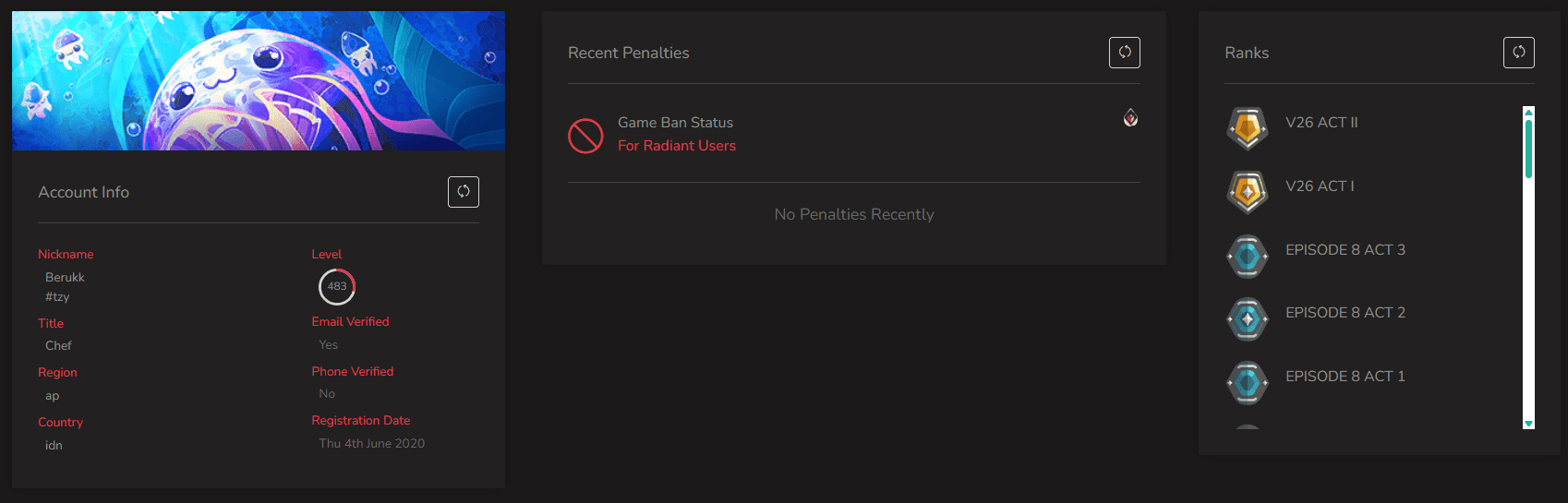Click the EPISODE 8 ACT 2 label
The width and height of the screenshot is (1568, 503).
pyautogui.click(x=1345, y=313)
